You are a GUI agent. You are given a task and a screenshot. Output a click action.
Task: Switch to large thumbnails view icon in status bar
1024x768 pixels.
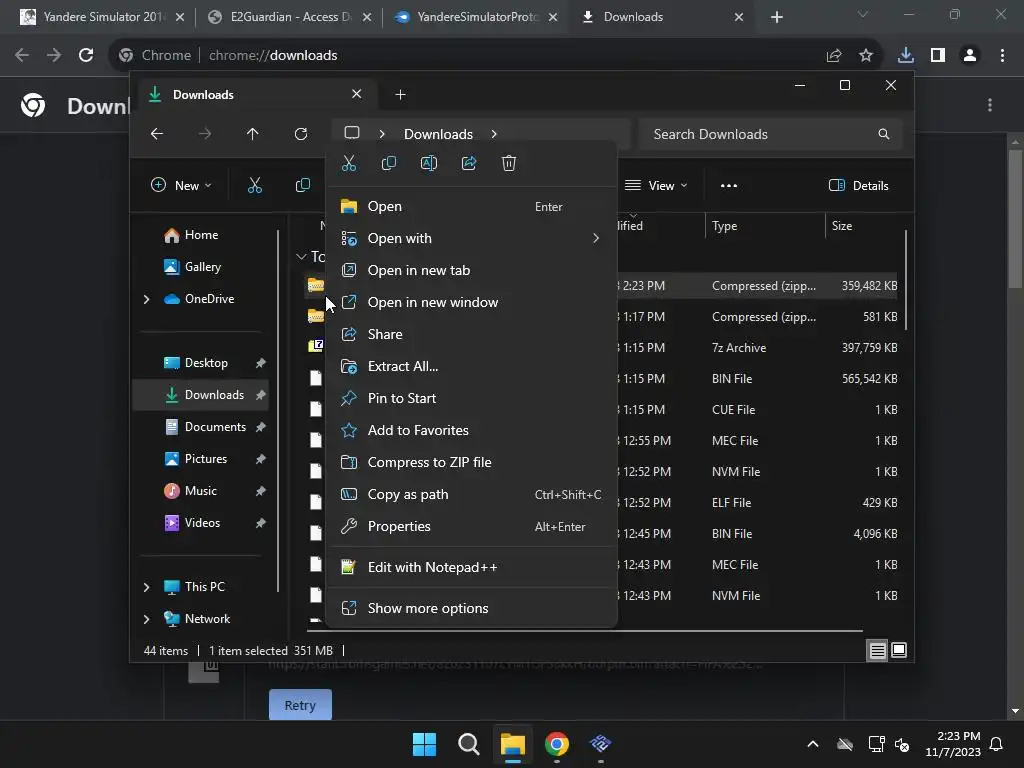click(x=899, y=650)
